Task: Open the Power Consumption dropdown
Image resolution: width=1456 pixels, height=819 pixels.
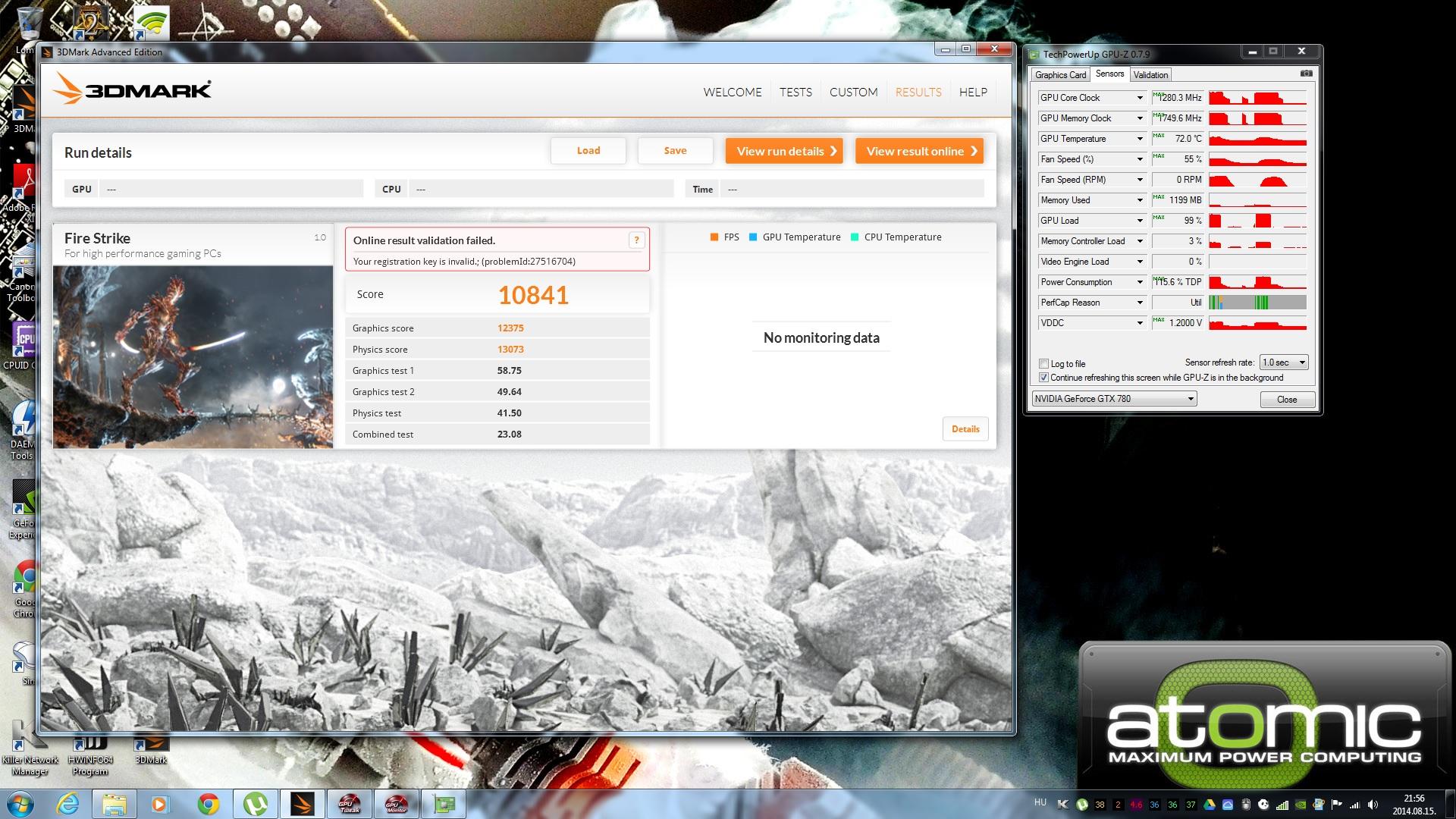Action: [1139, 282]
